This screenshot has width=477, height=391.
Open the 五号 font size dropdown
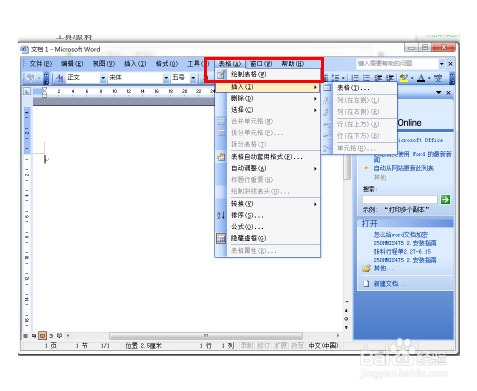click(x=193, y=78)
